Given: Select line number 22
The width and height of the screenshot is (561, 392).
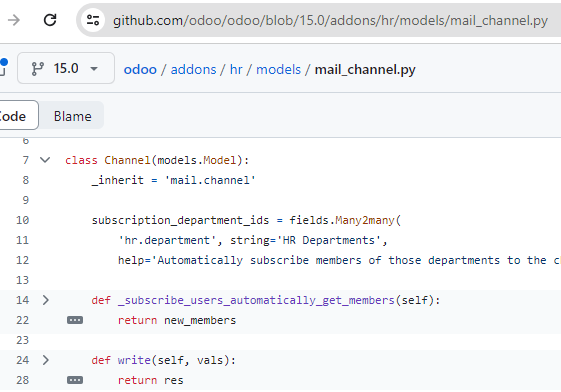Looking at the screenshot, I should (22, 320).
